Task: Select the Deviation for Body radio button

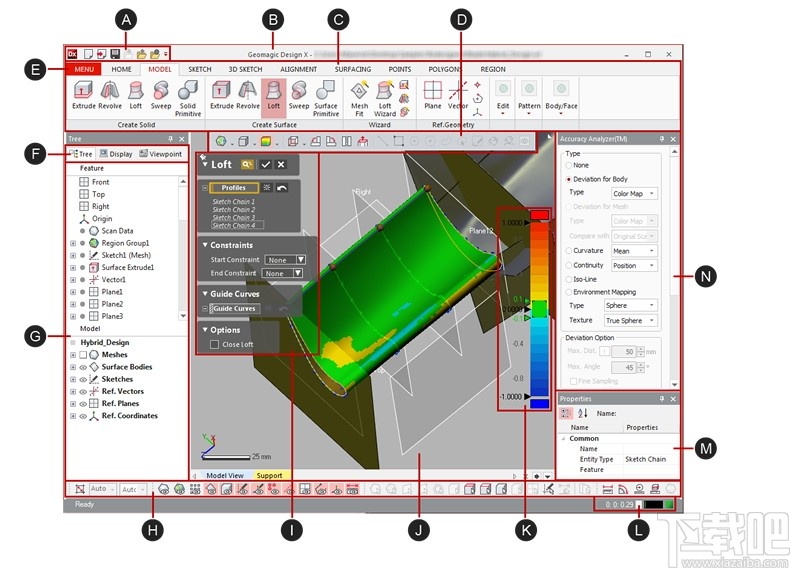Action: [x=569, y=179]
